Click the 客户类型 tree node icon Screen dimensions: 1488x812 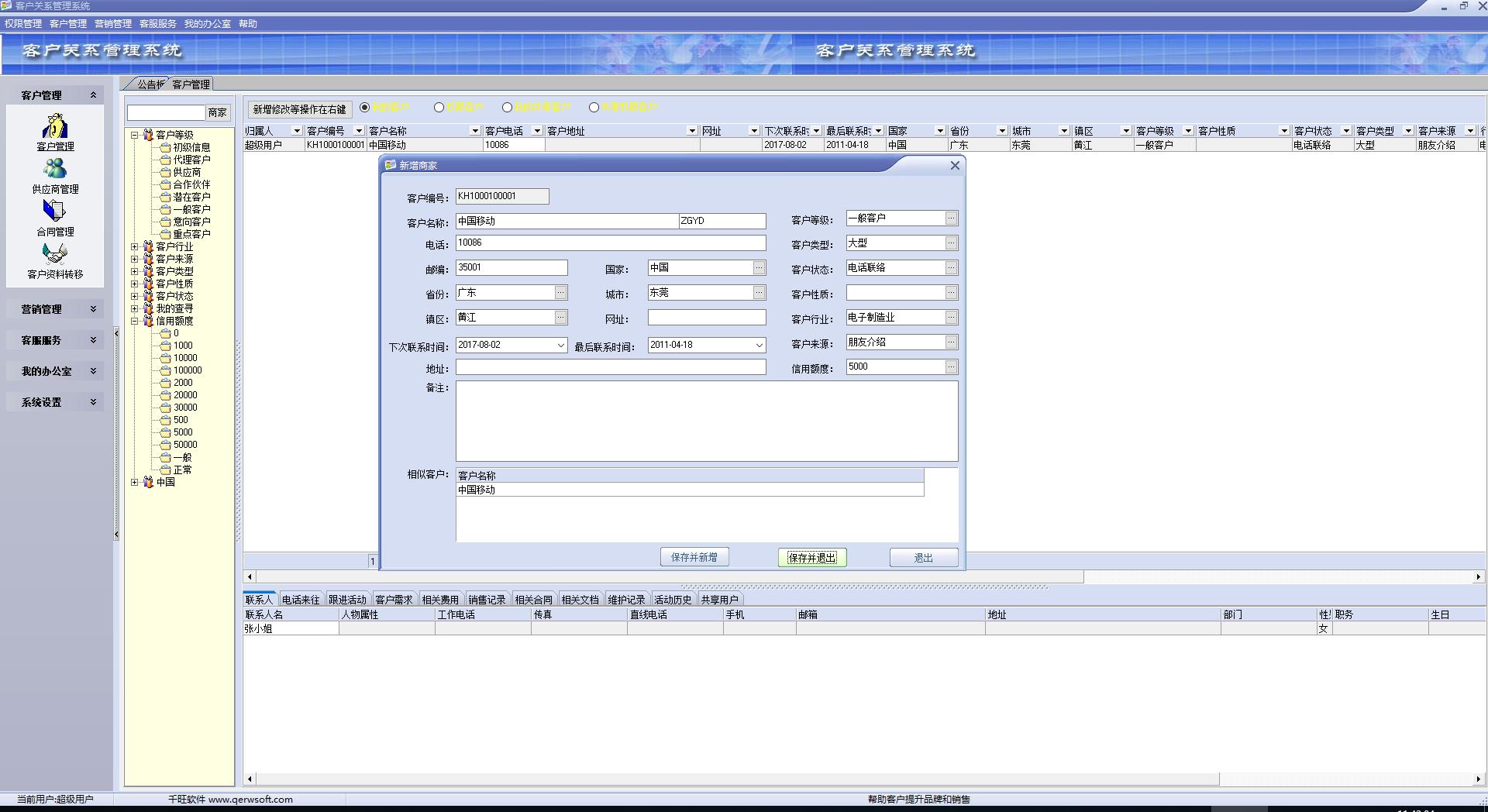click(x=148, y=271)
